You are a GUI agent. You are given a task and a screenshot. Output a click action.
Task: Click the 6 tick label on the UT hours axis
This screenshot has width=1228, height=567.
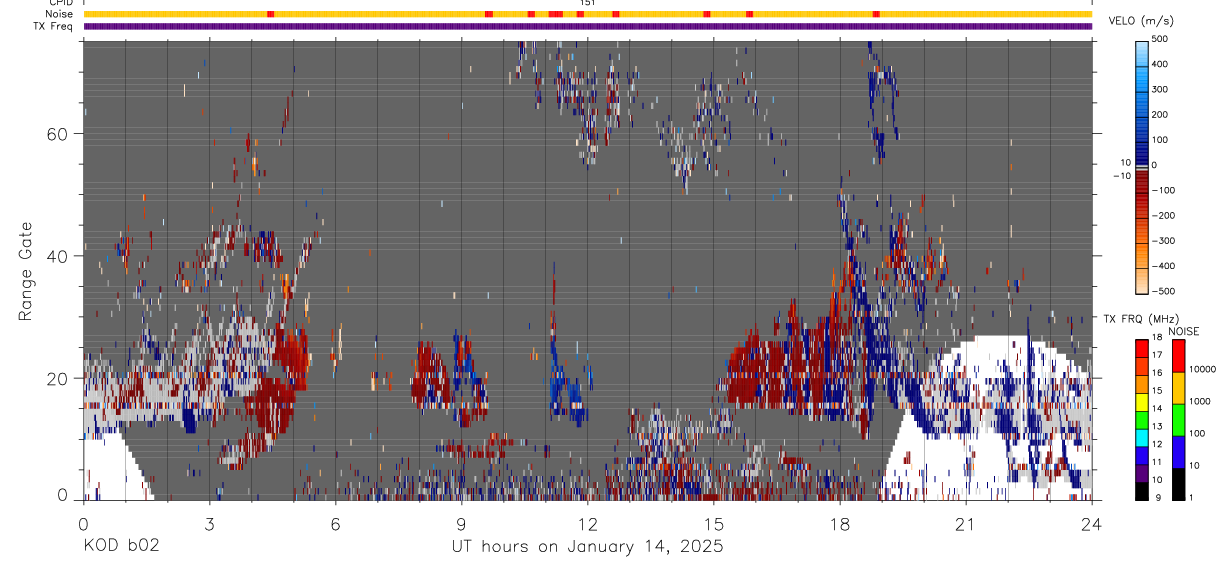[x=335, y=523]
